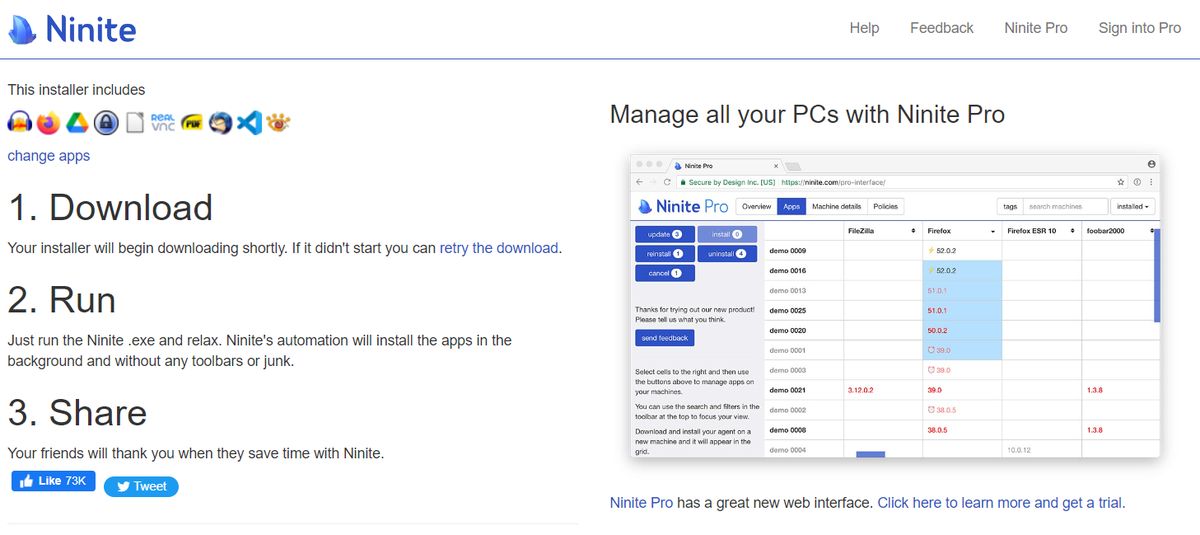Share via the Tweet button
Viewport: 1200px width, 535px height.
click(x=141, y=486)
